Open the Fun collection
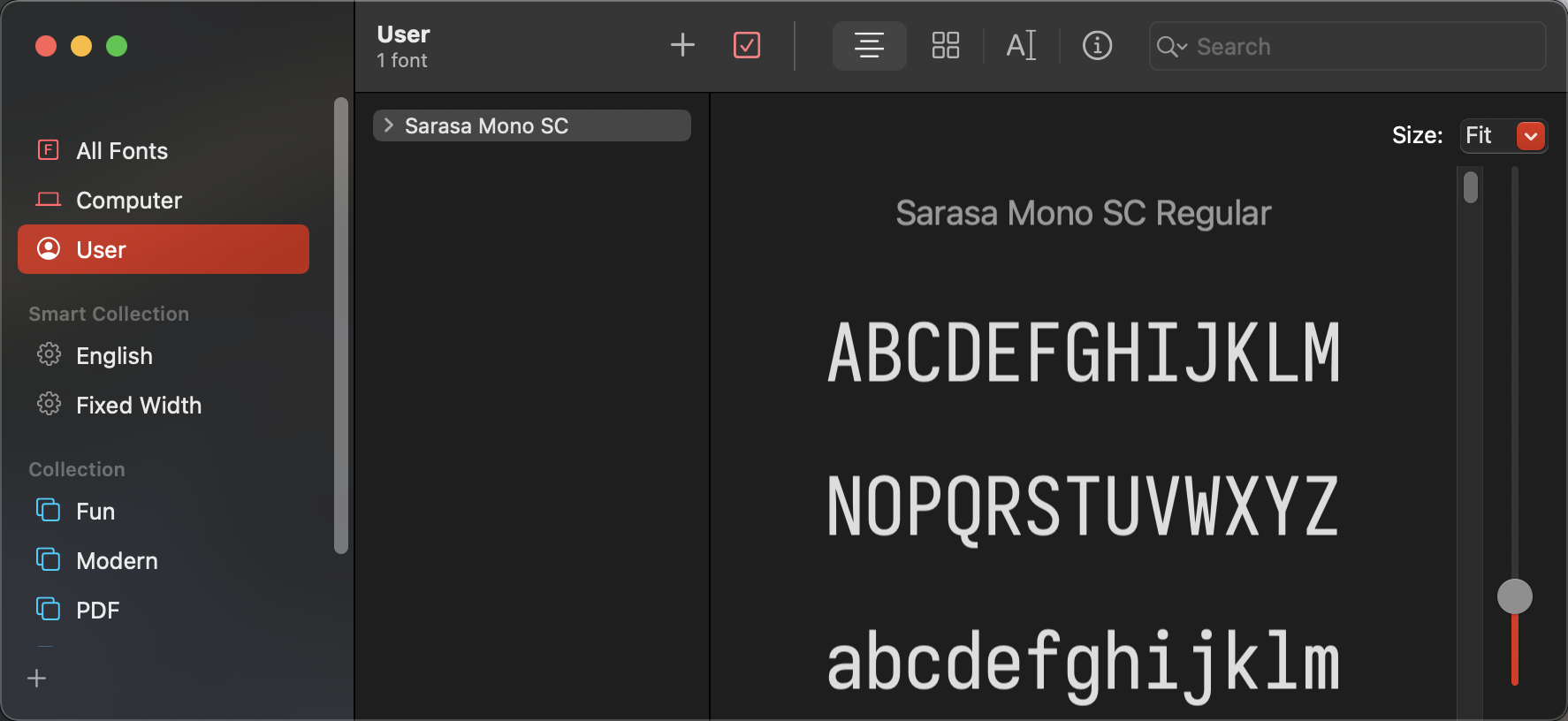This screenshot has height=721, width=1568. pyautogui.click(x=164, y=512)
